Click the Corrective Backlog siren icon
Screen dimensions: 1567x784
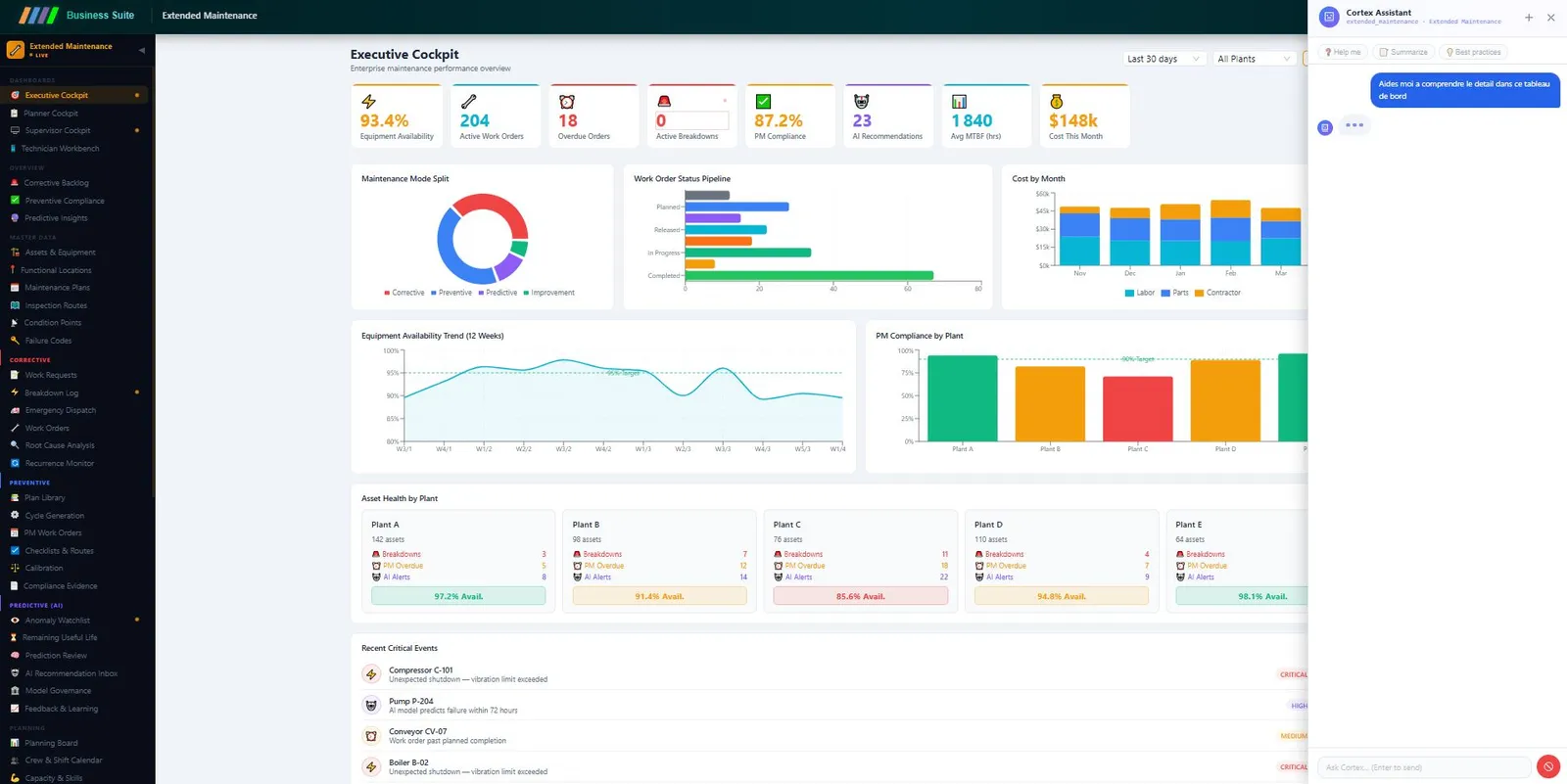15,183
